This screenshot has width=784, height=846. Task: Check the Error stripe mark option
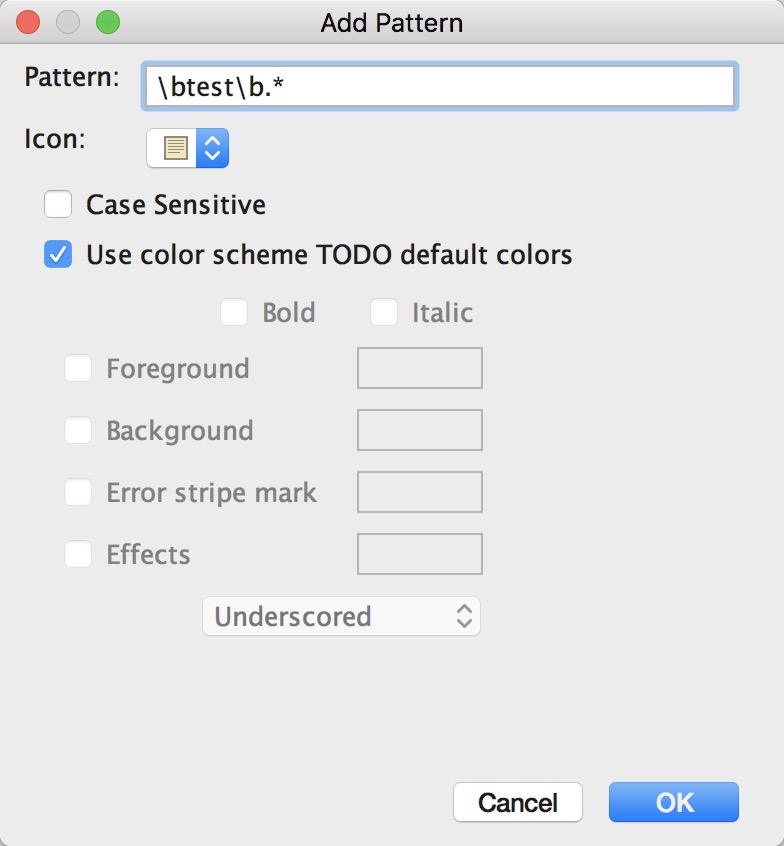tap(78, 493)
